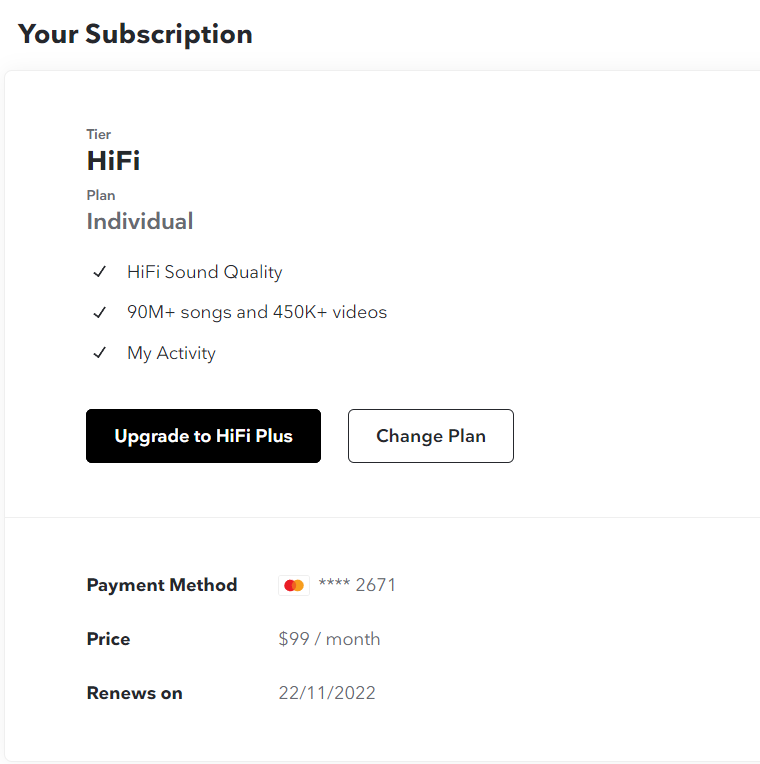
Task: Click the masked card number 2671
Action: pos(357,585)
